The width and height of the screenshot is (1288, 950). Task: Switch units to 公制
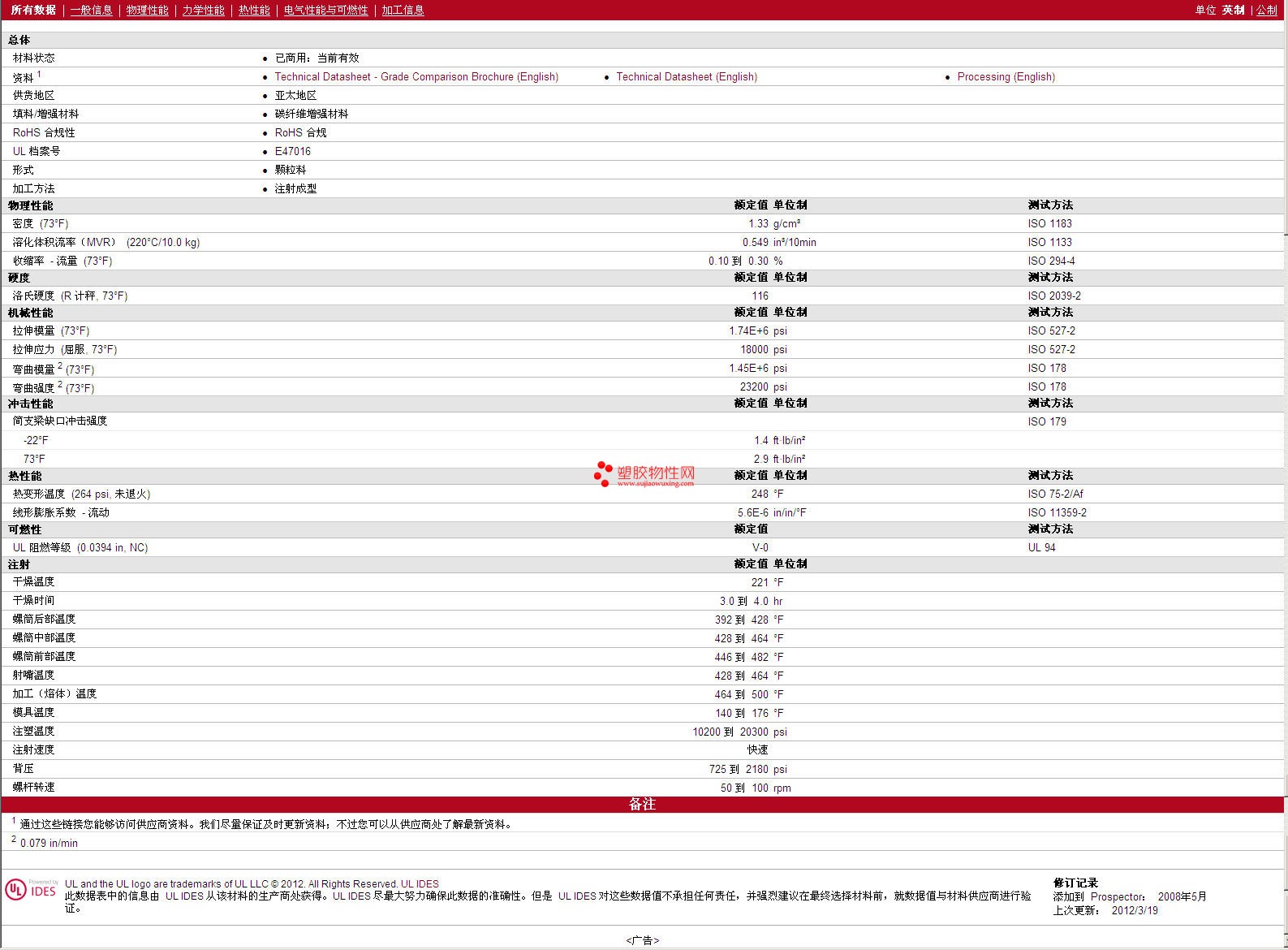[1266, 10]
